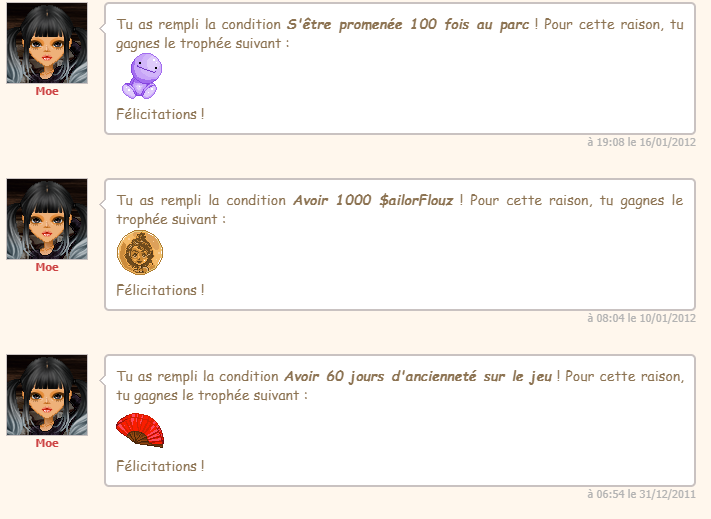Screen dimensions: 711x519
Task: Open Moe's avatar in the 60 jours message
Action: (47, 395)
